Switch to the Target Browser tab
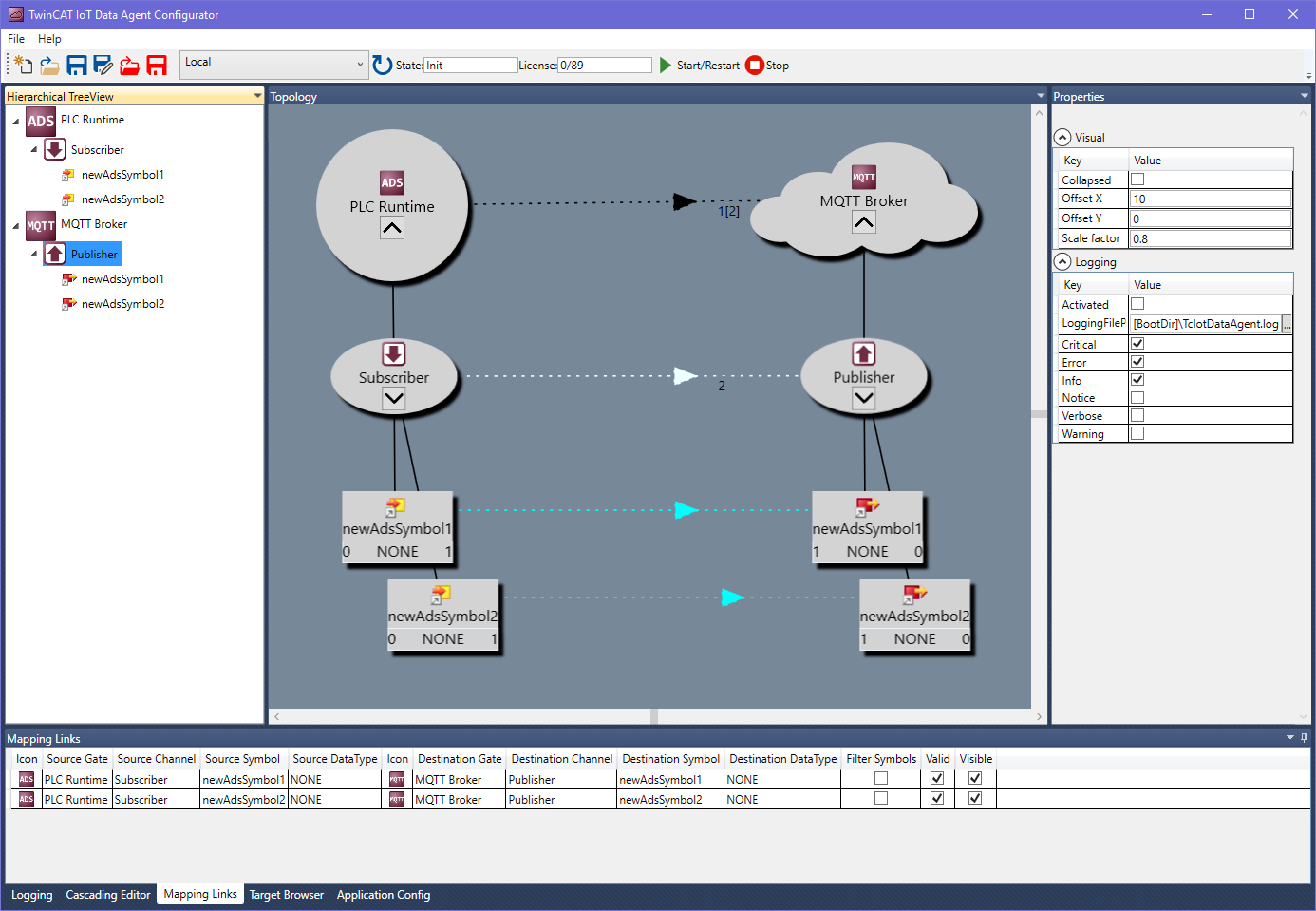1316x911 pixels. pyautogui.click(x=287, y=895)
